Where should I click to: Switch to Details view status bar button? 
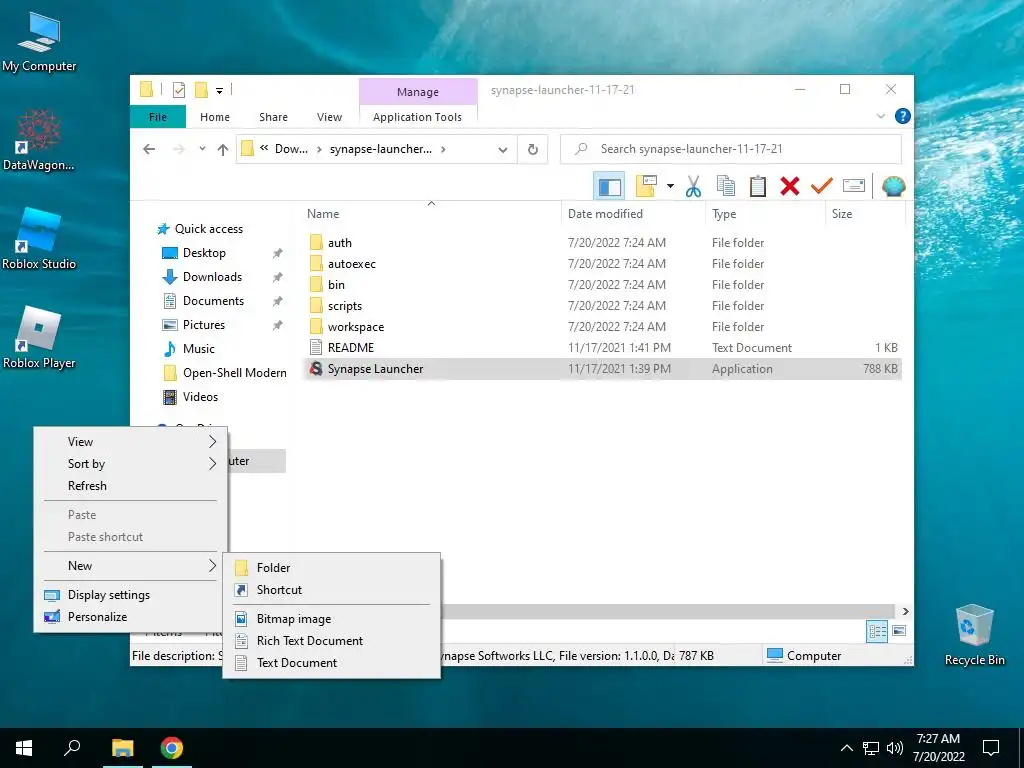(877, 631)
